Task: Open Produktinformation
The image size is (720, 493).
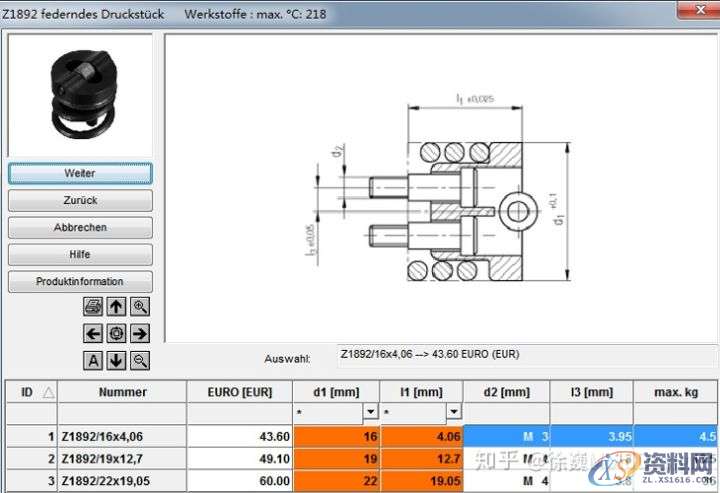Action: [x=80, y=281]
